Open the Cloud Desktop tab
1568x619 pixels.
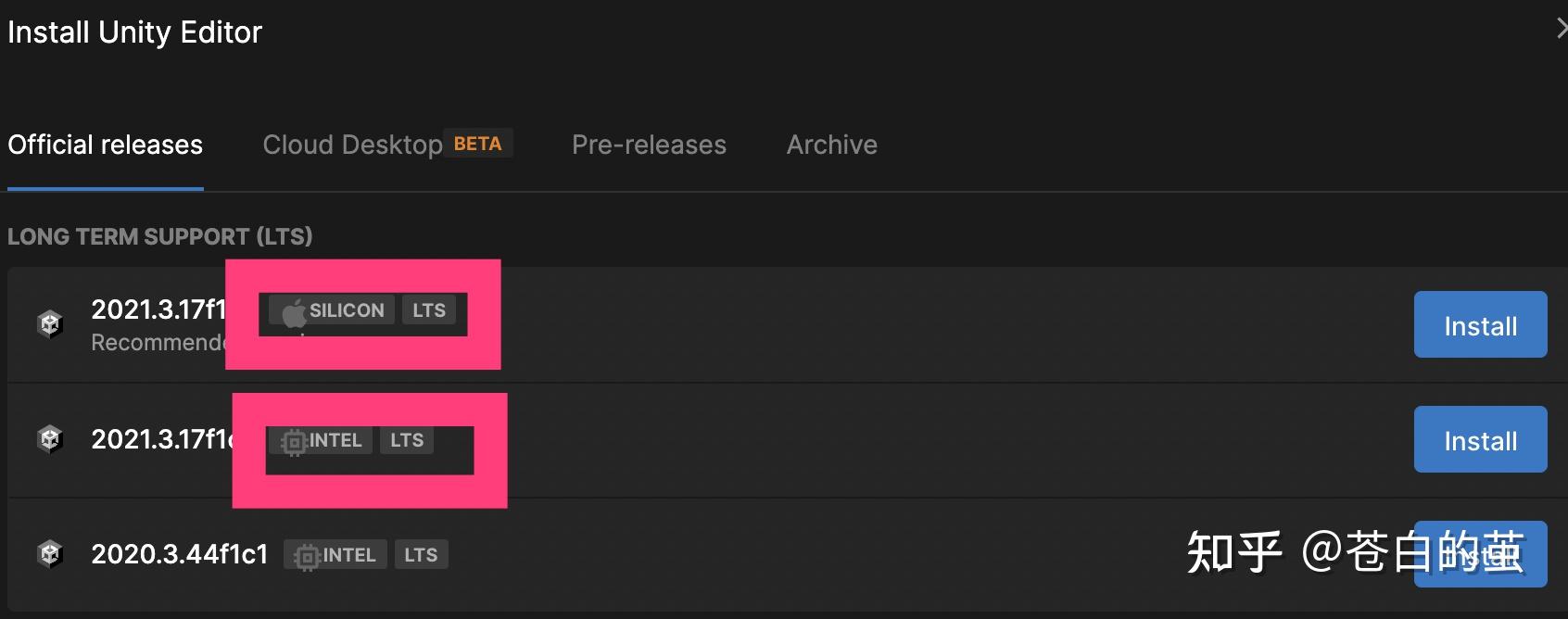352,145
